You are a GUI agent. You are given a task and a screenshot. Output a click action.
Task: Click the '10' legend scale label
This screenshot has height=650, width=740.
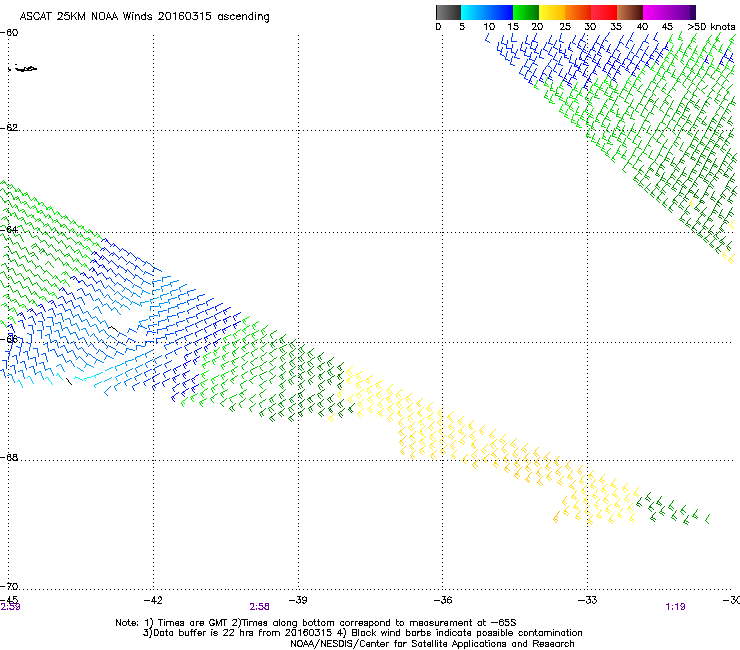(489, 27)
